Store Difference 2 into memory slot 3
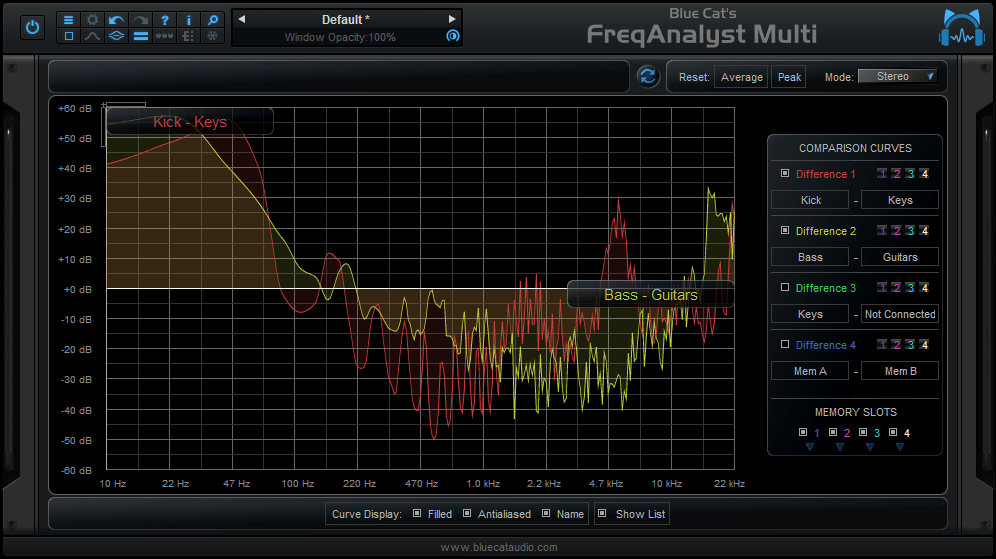996x559 pixels. 910,231
